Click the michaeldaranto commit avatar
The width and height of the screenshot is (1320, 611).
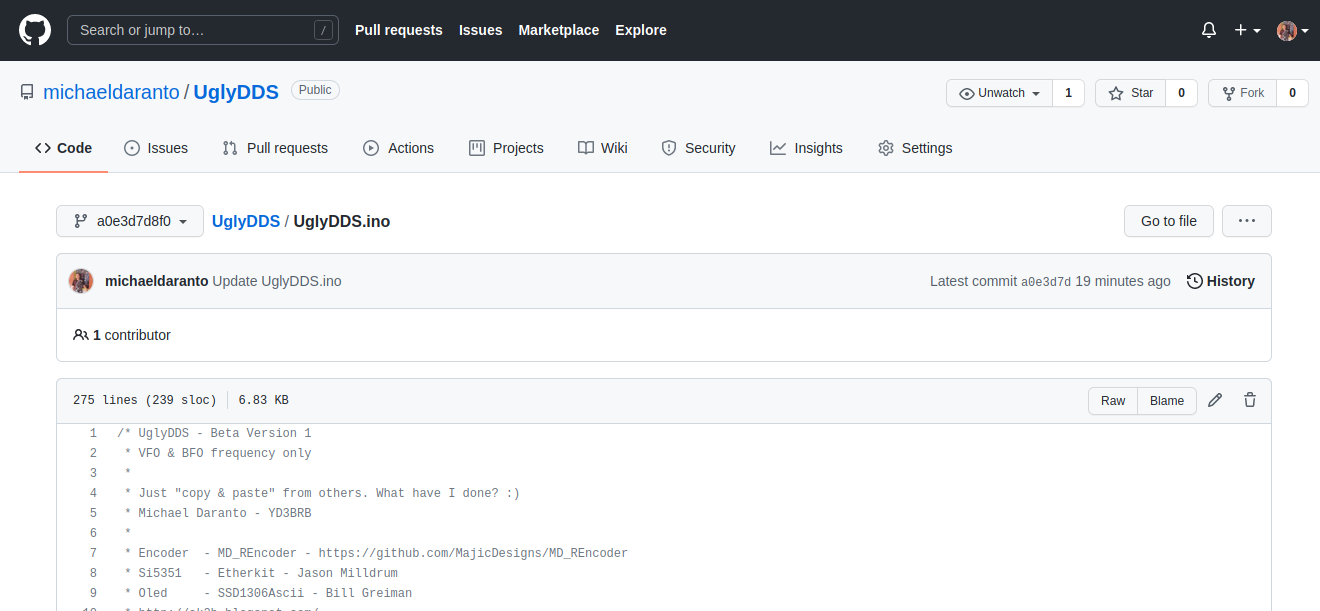pos(81,281)
